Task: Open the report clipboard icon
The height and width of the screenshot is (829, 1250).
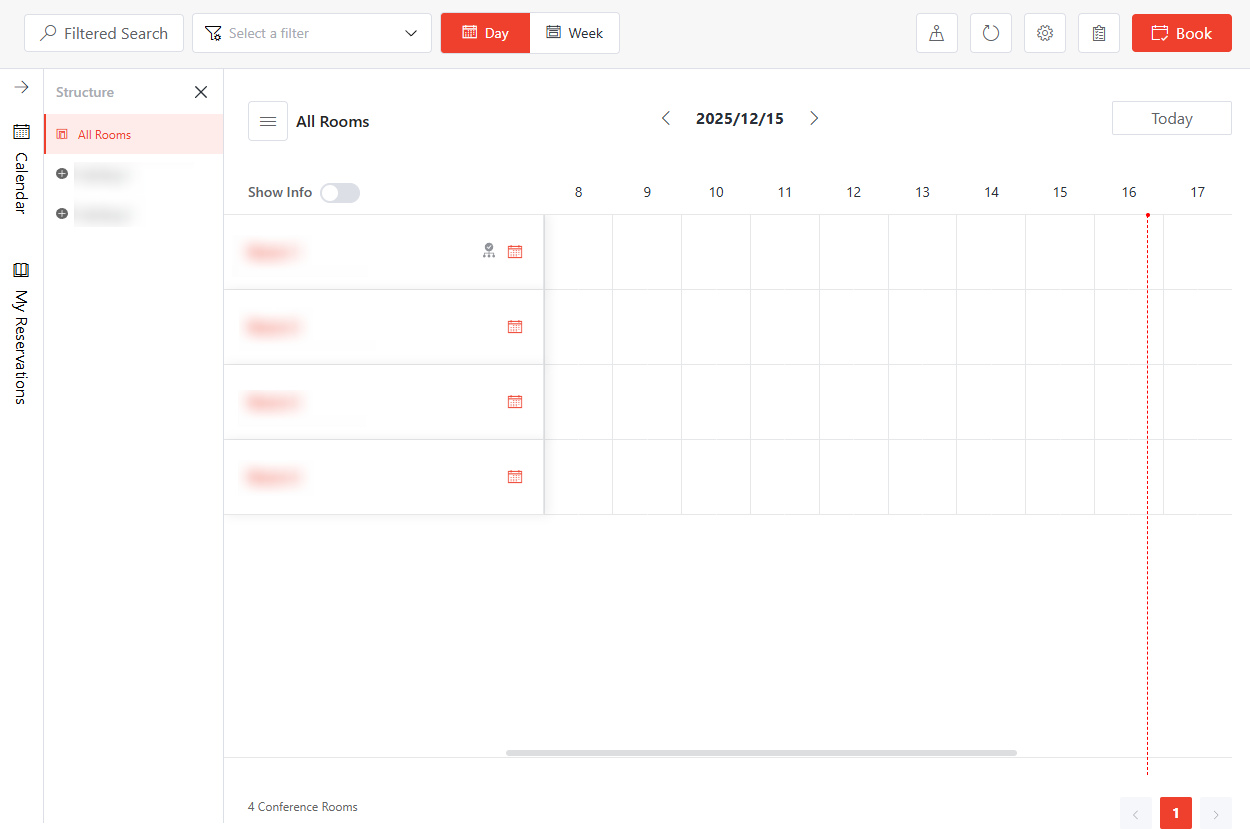Action: (1099, 33)
